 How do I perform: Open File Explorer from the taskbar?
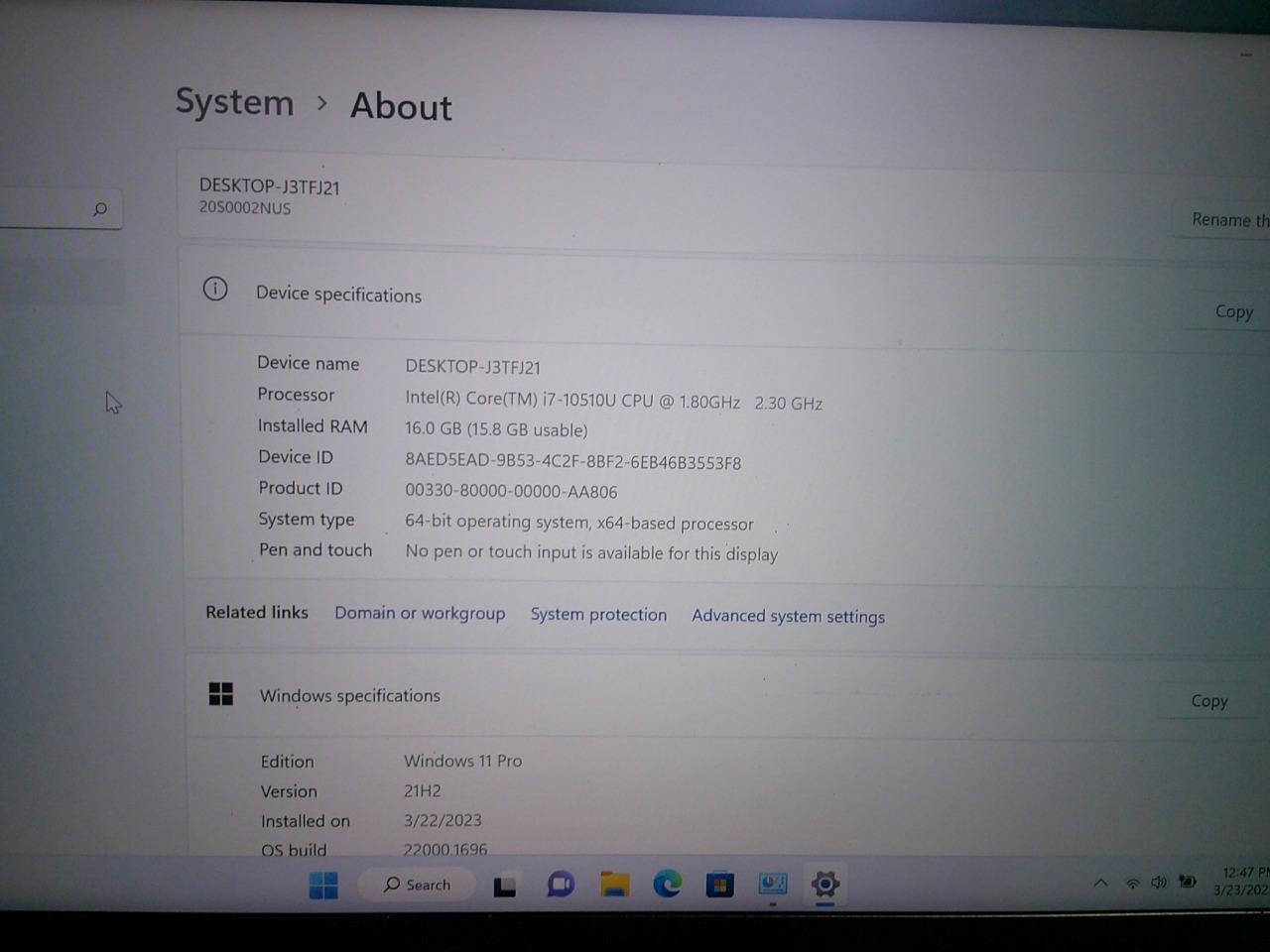pos(615,884)
